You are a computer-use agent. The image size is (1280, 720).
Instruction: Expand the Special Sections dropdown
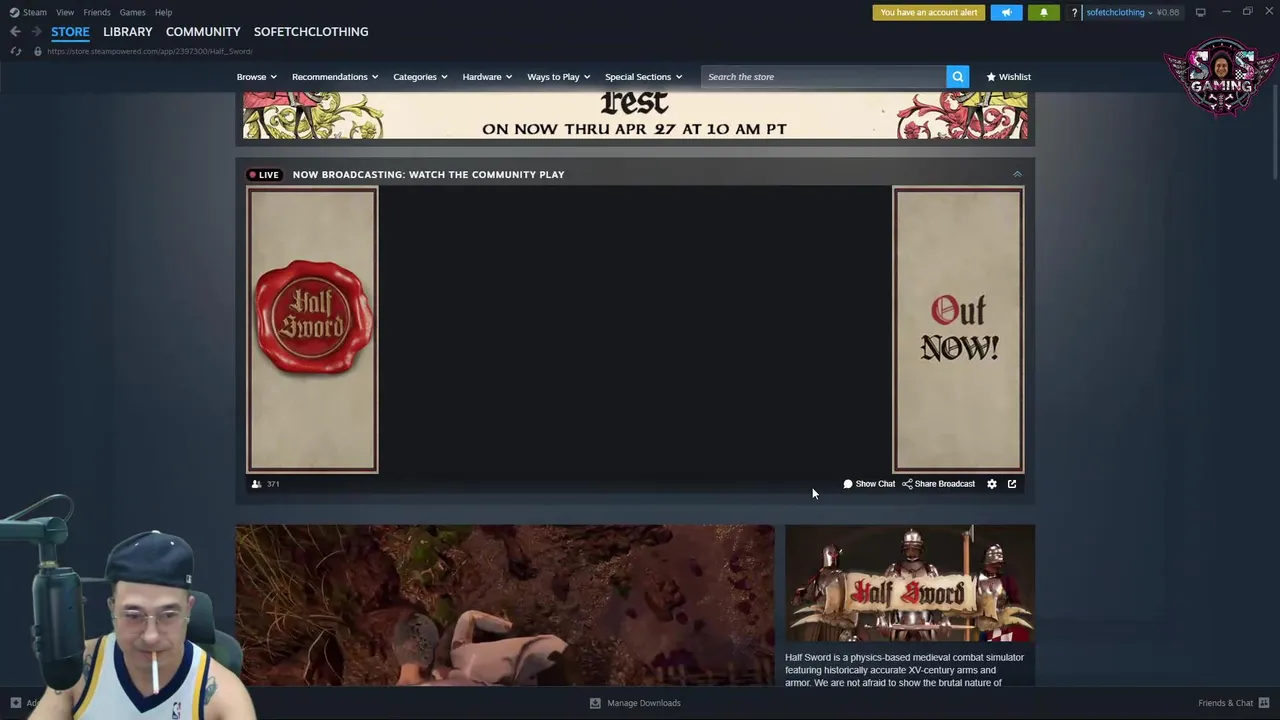coord(643,77)
